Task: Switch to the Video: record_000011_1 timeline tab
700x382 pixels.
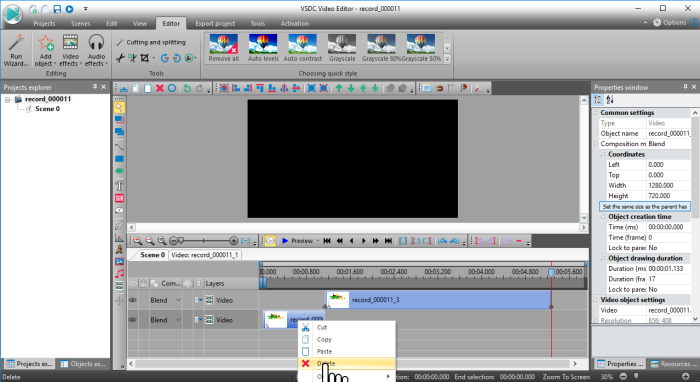Action: (x=205, y=255)
